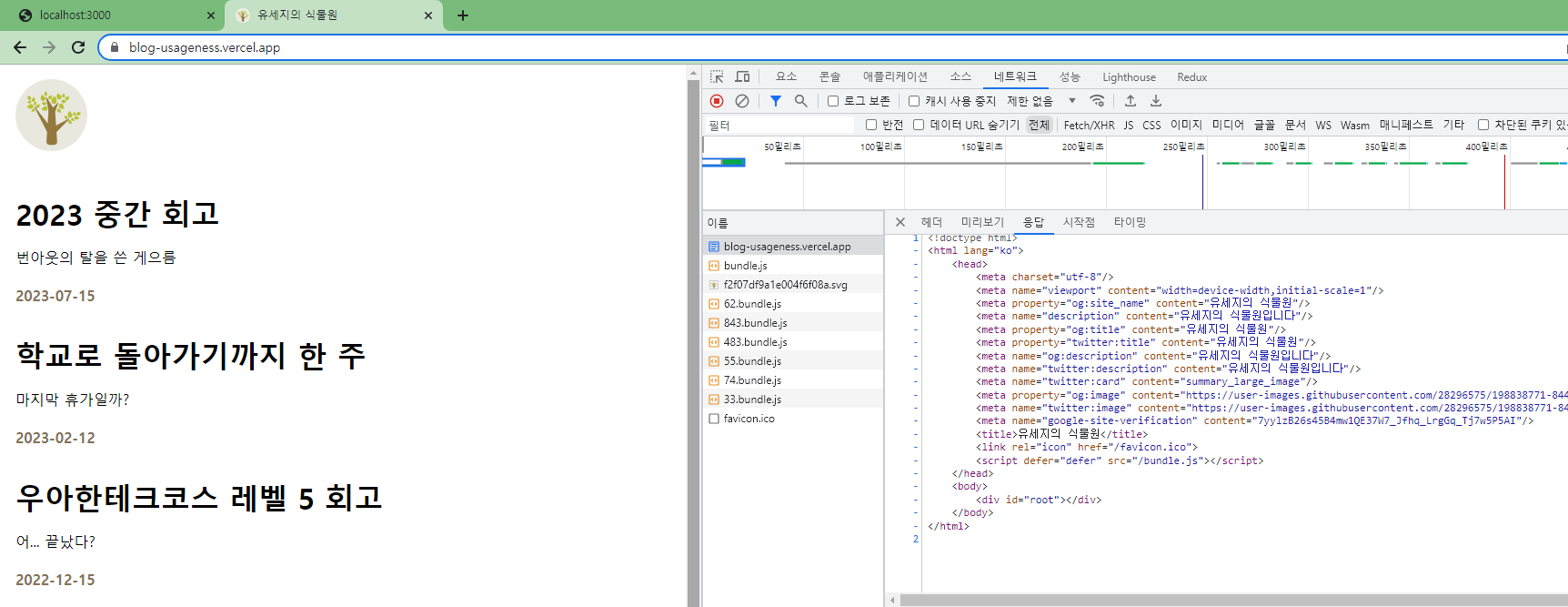Click the 이름 column header
Screen dimensions: 1568x607
point(792,223)
